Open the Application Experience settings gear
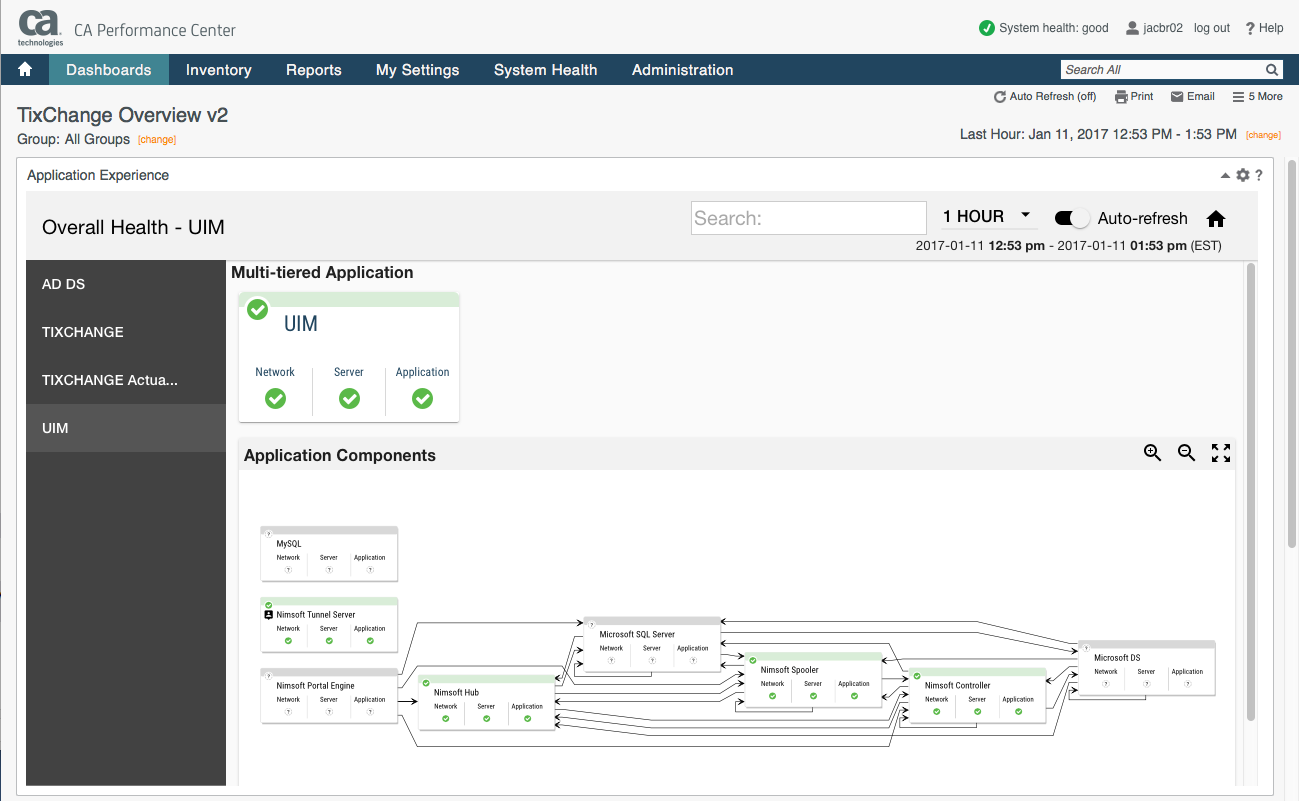Image resolution: width=1299 pixels, height=801 pixels. coord(1241,175)
